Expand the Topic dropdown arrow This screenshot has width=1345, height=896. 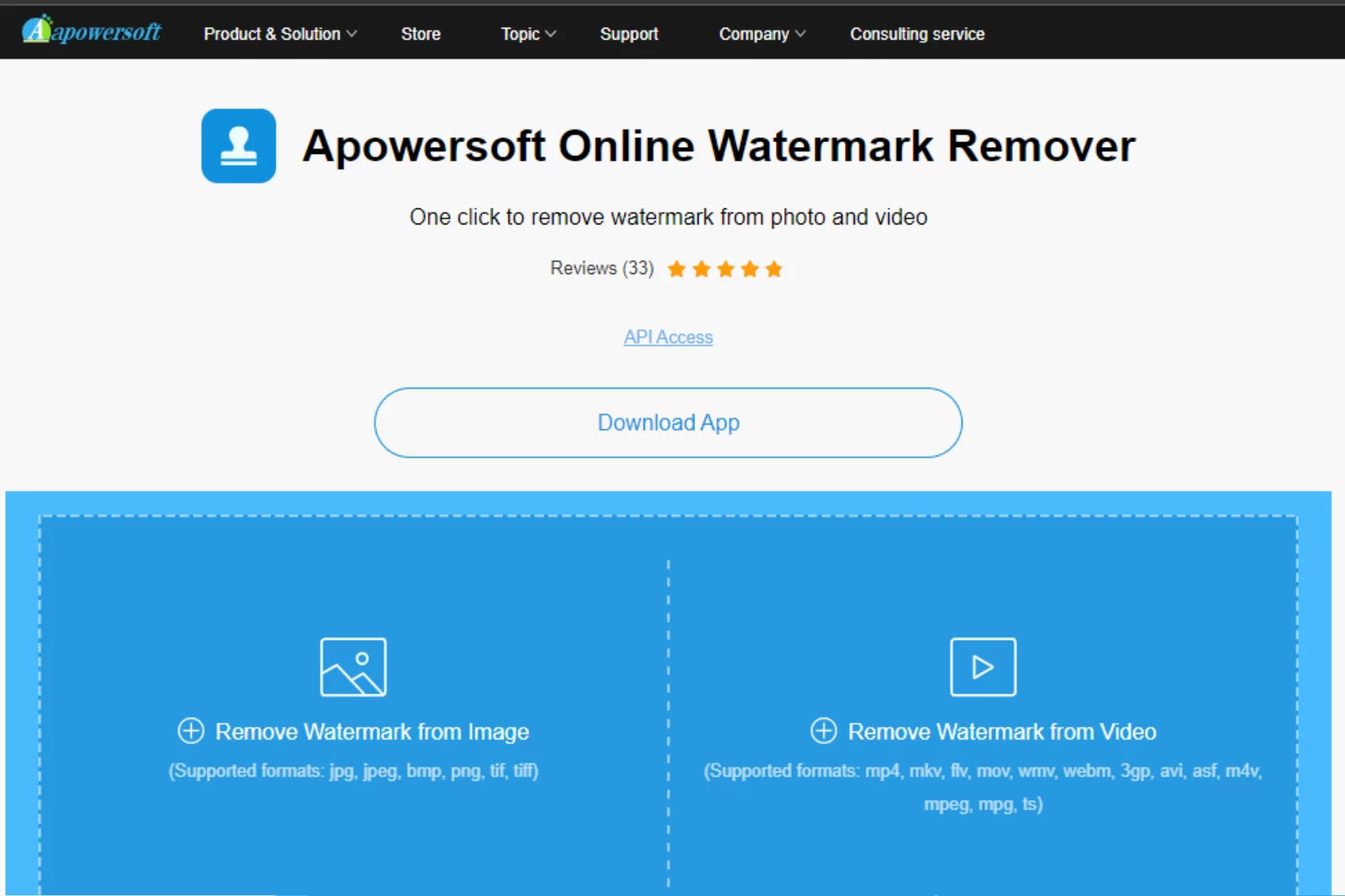pyautogui.click(x=551, y=34)
